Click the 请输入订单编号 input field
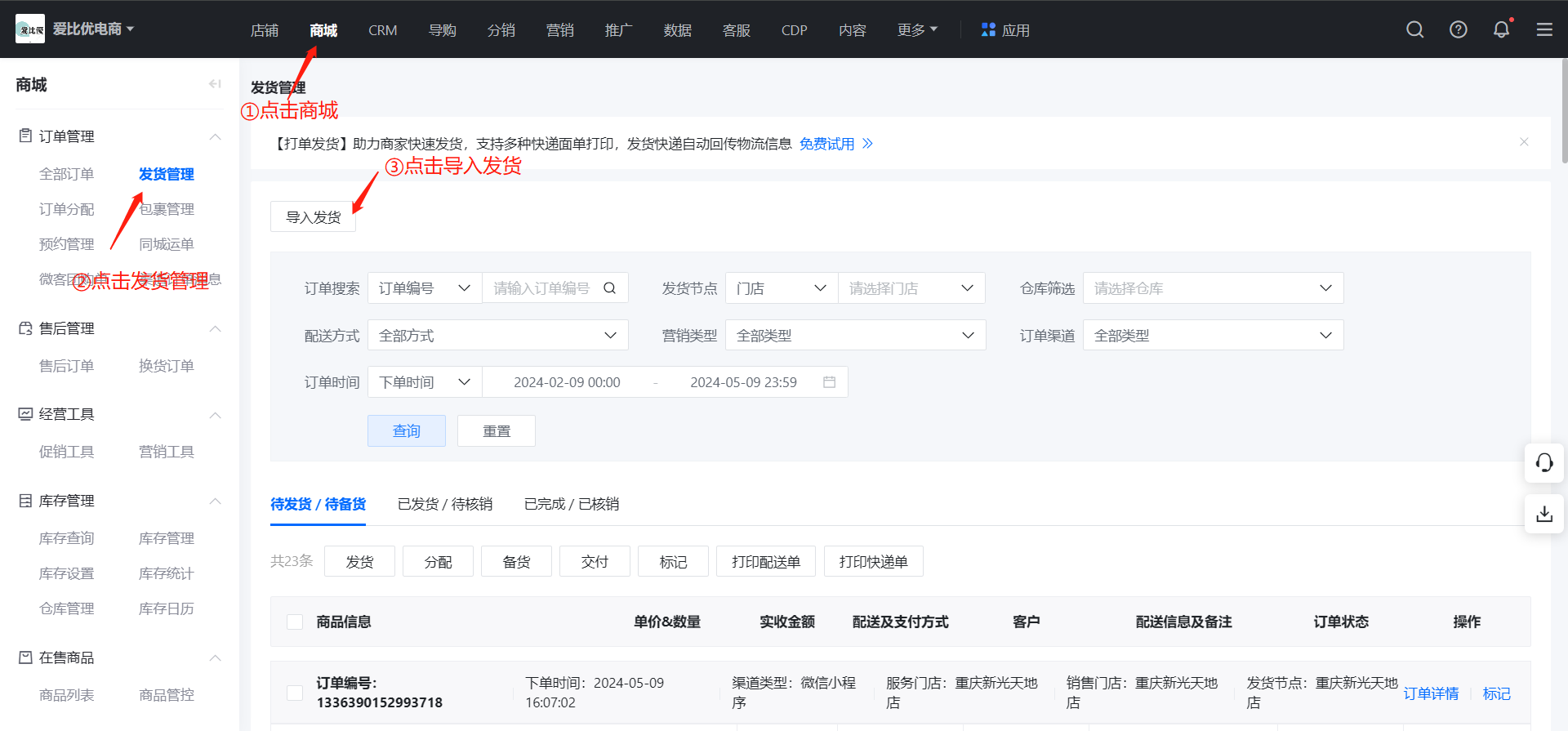1568x731 pixels. tap(542, 287)
